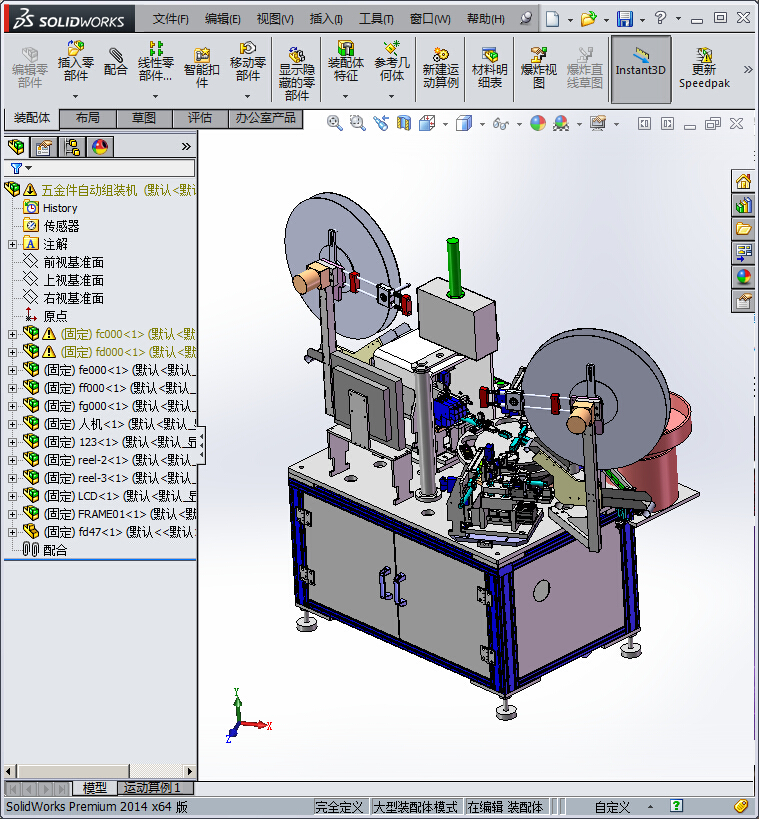Screen dimensions: 759x819
Task: Click the Save floppy disk icon
Action: click(625, 19)
